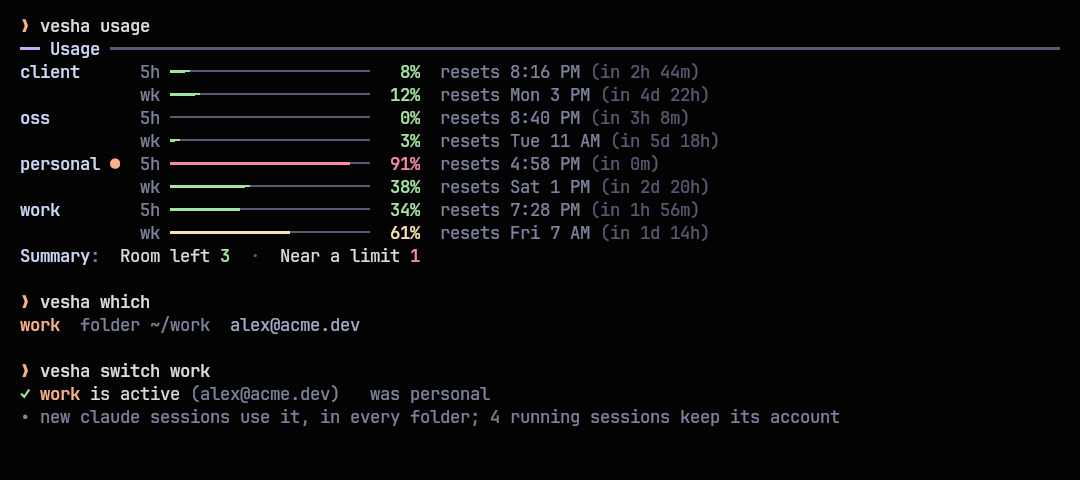The height and width of the screenshot is (480, 1080).
Task: Click the work weekly yellow usage bar
Action: click(270, 232)
